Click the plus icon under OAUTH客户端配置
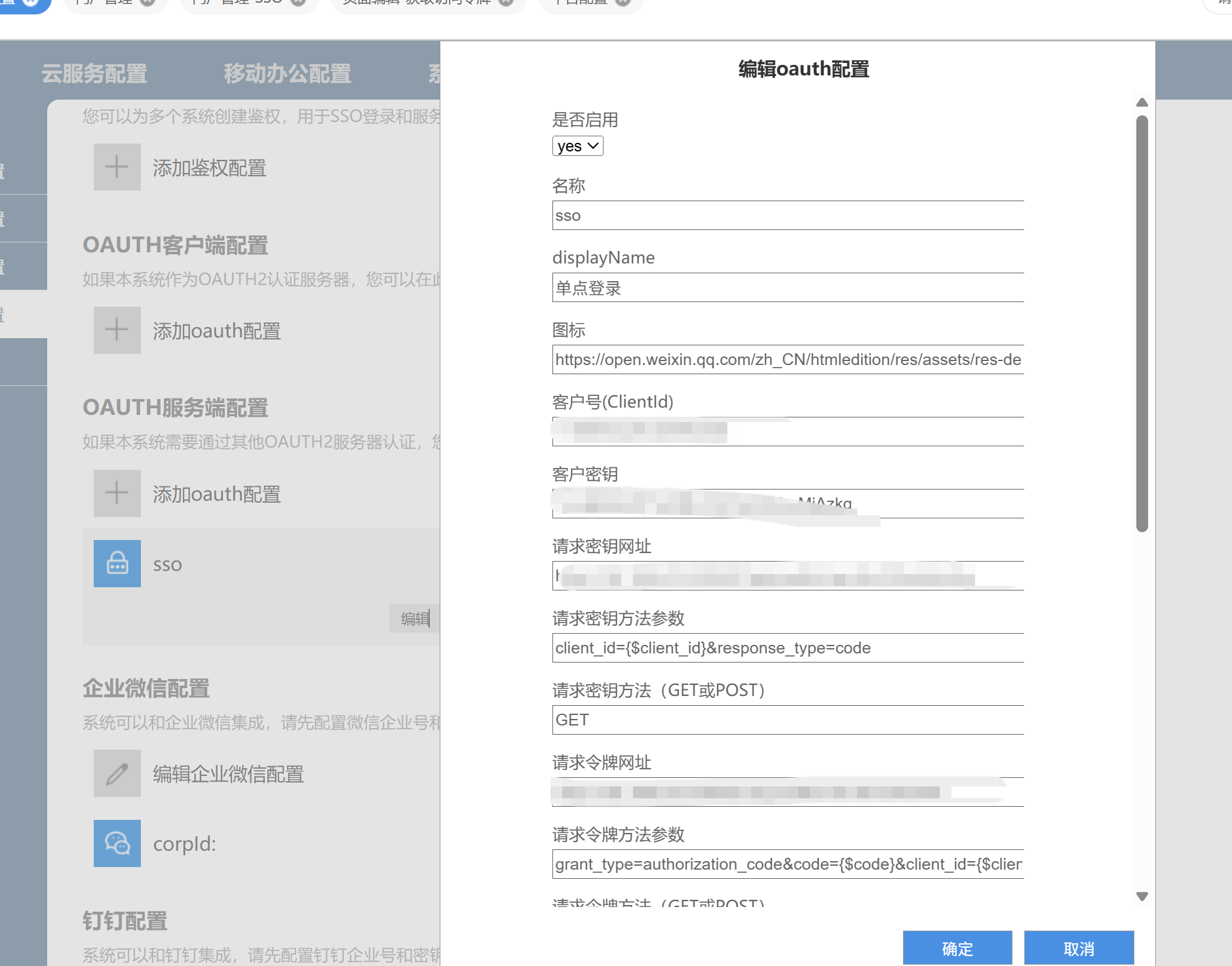1232x966 pixels. point(117,330)
